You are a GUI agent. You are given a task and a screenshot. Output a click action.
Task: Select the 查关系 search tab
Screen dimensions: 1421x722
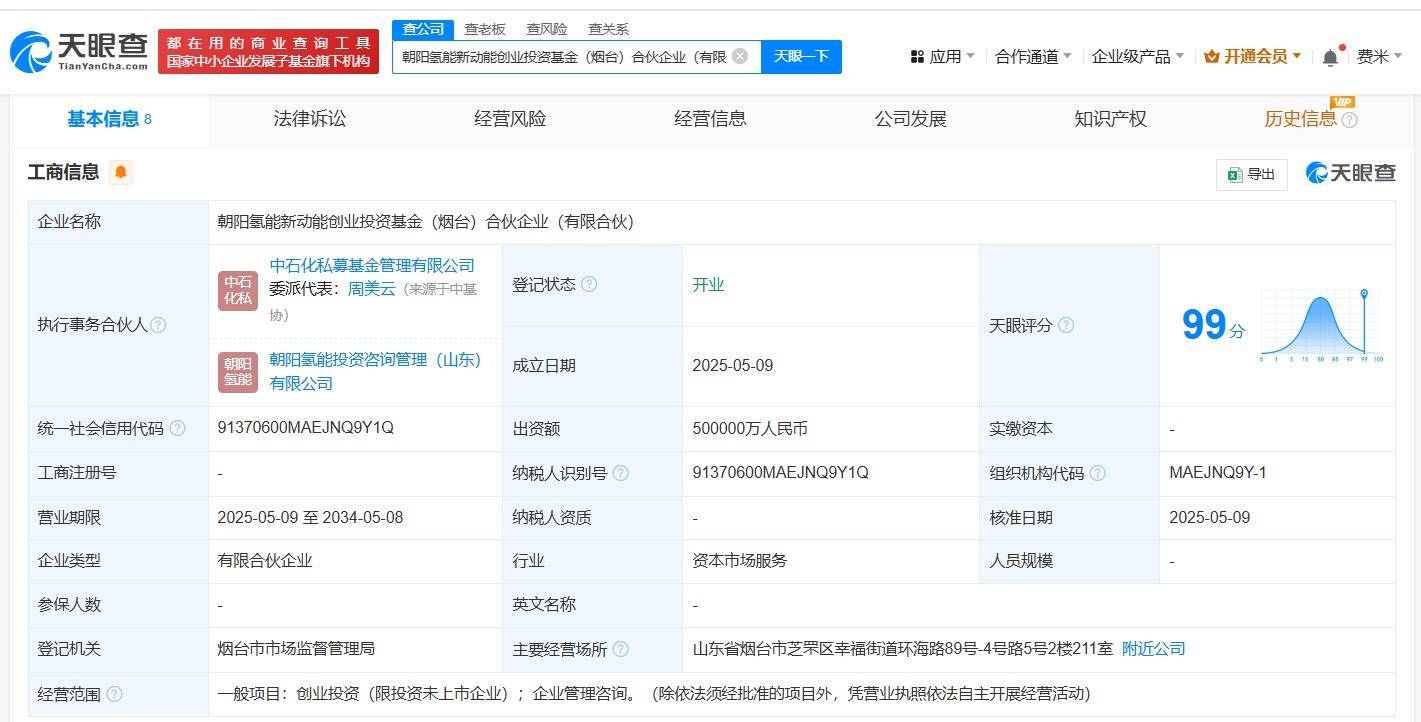click(608, 29)
